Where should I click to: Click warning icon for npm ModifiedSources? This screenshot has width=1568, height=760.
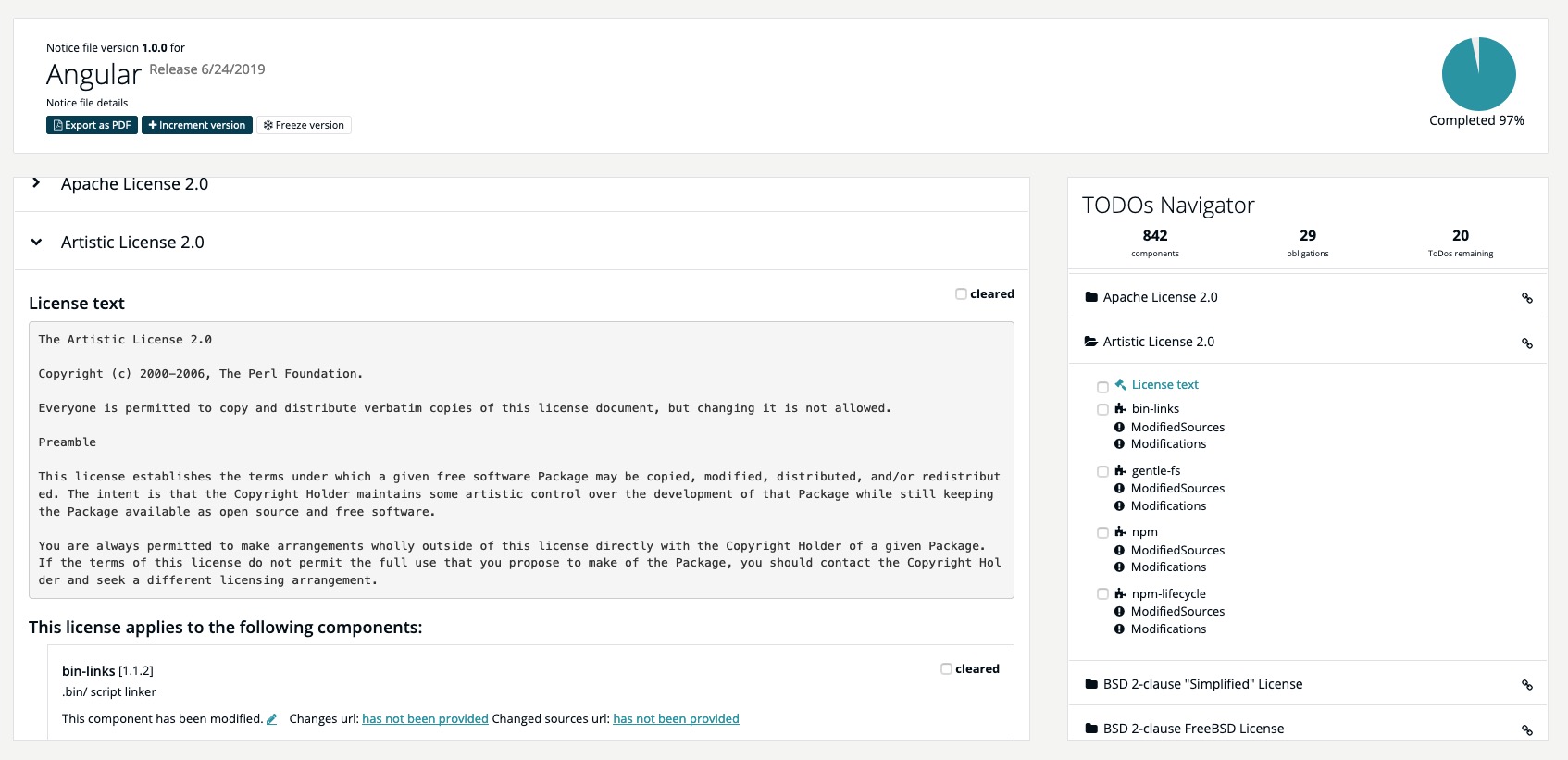click(x=1119, y=551)
